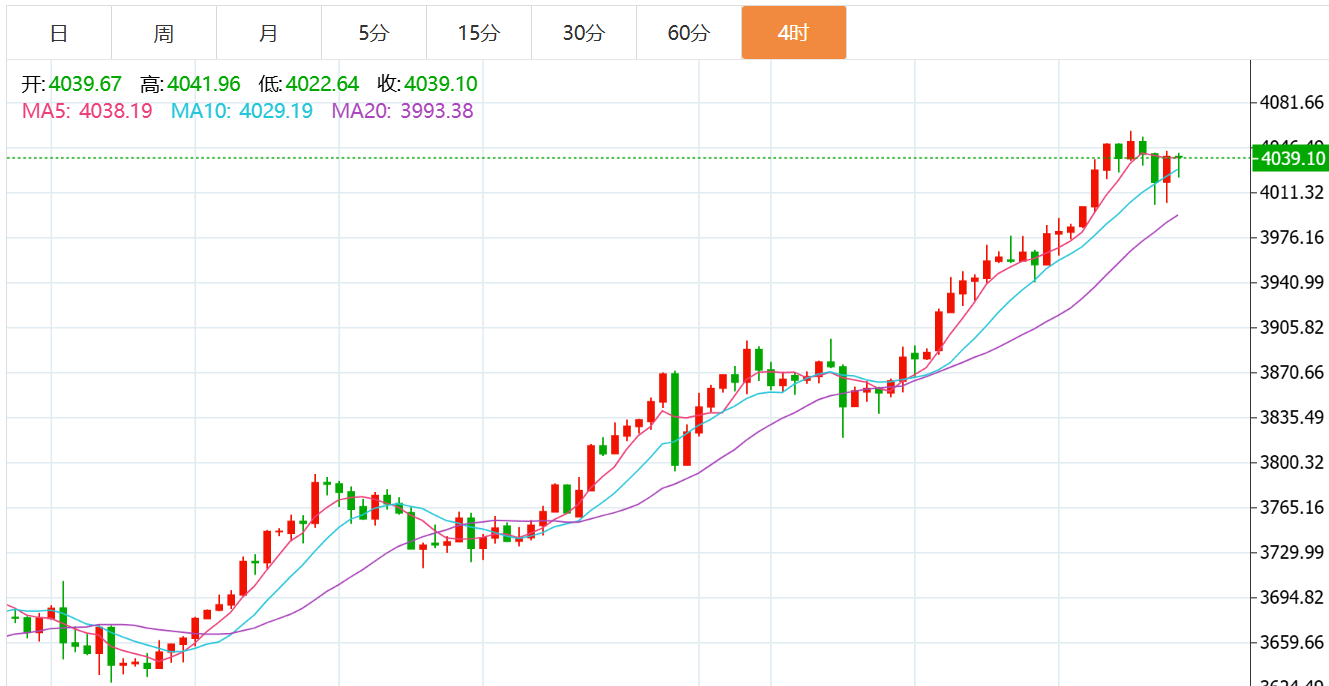Choose the 15分 timeframe tab
The image size is (1329, 686).
point(479,33)
